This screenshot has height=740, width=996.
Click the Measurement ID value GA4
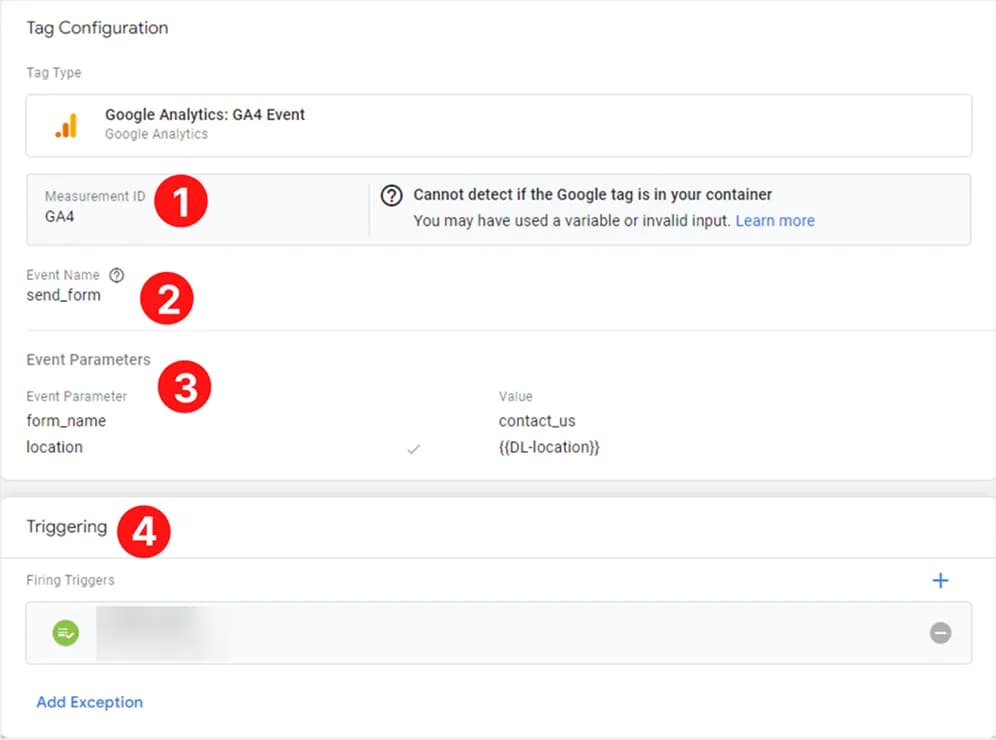pyautogui.click(x=60, y=217)
